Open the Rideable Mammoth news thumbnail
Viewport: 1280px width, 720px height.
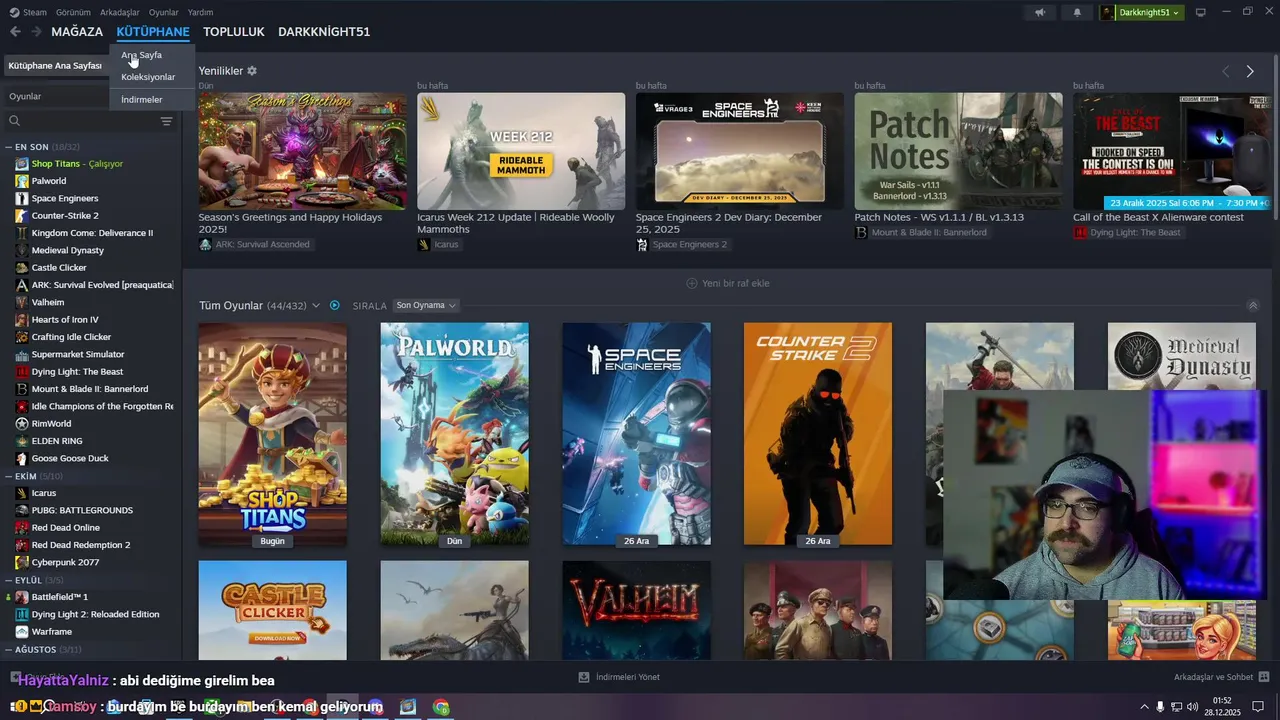521,151
